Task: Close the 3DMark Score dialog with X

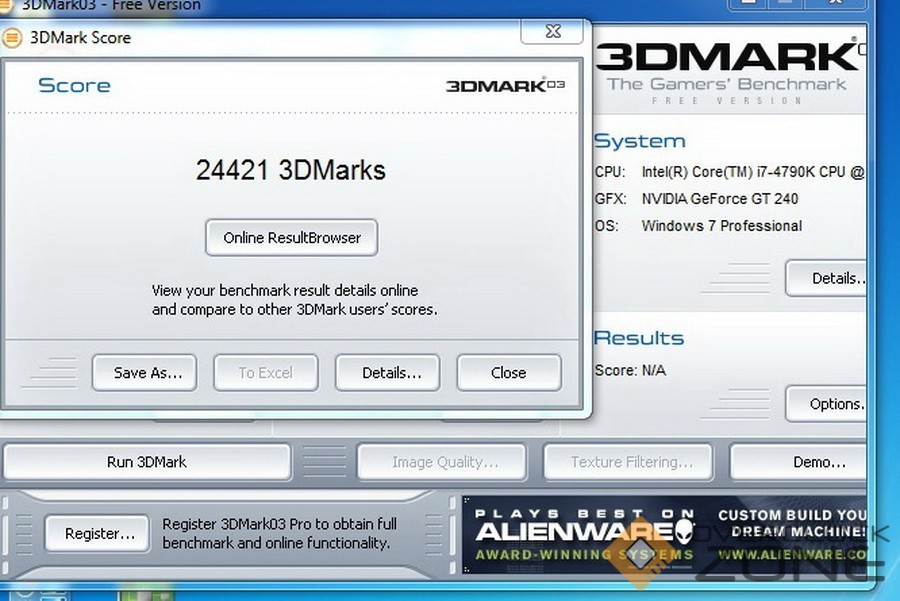Action: pyautogui.click(x=552, y=32)
